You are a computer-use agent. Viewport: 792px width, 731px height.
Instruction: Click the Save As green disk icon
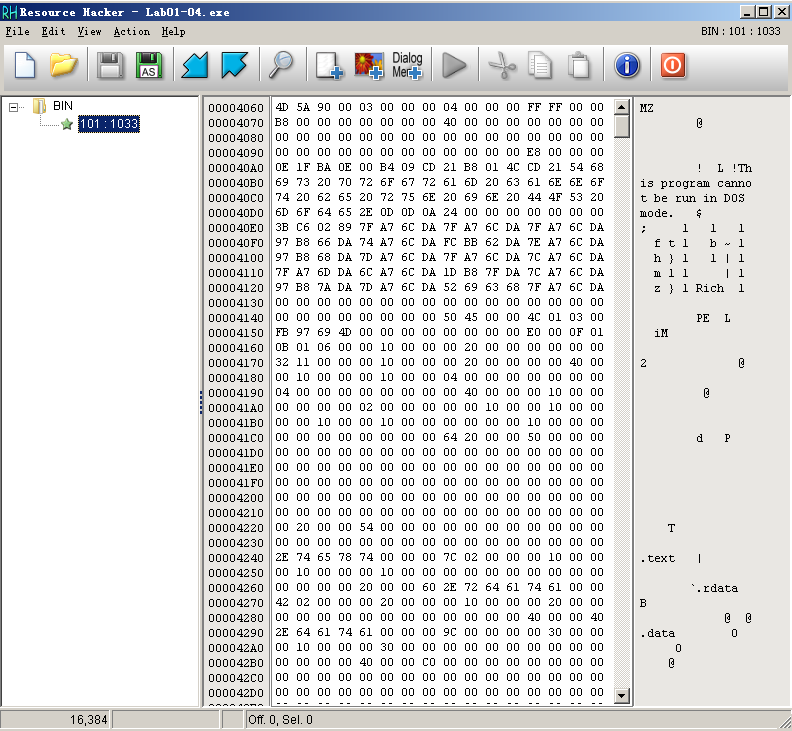(x=149, y=65)
